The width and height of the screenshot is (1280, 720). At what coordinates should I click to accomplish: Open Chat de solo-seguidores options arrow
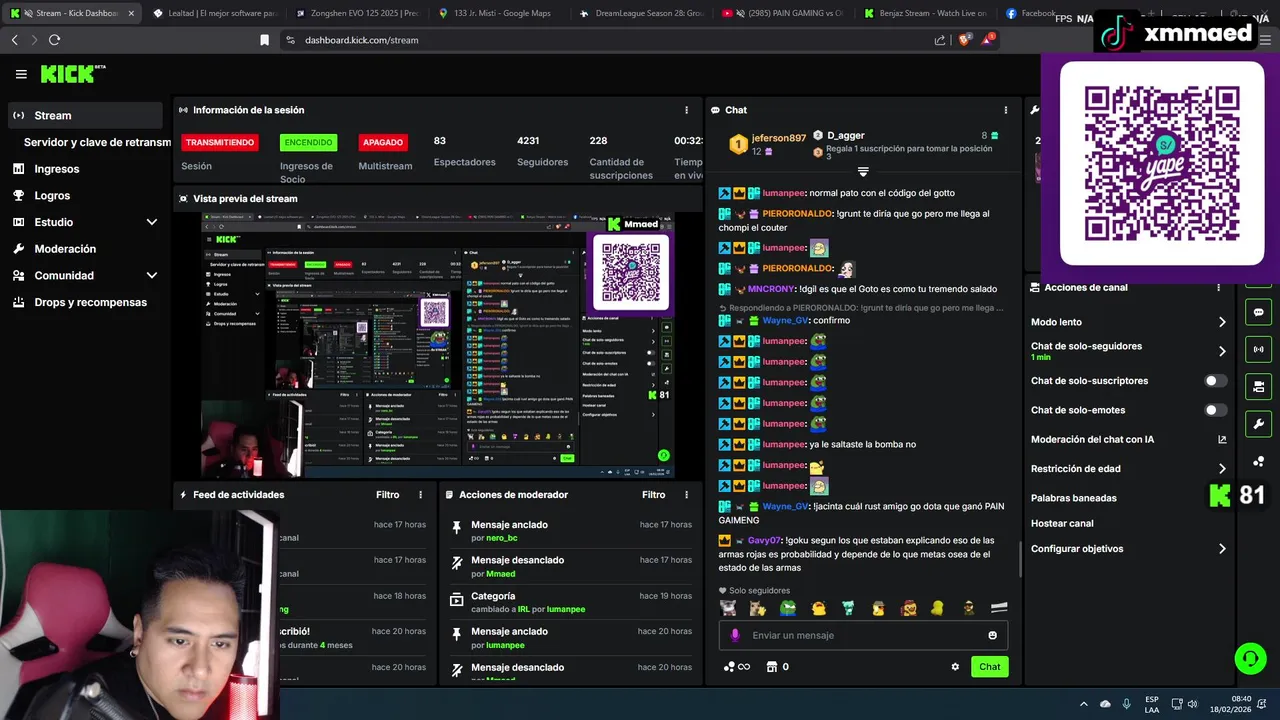1221,351
